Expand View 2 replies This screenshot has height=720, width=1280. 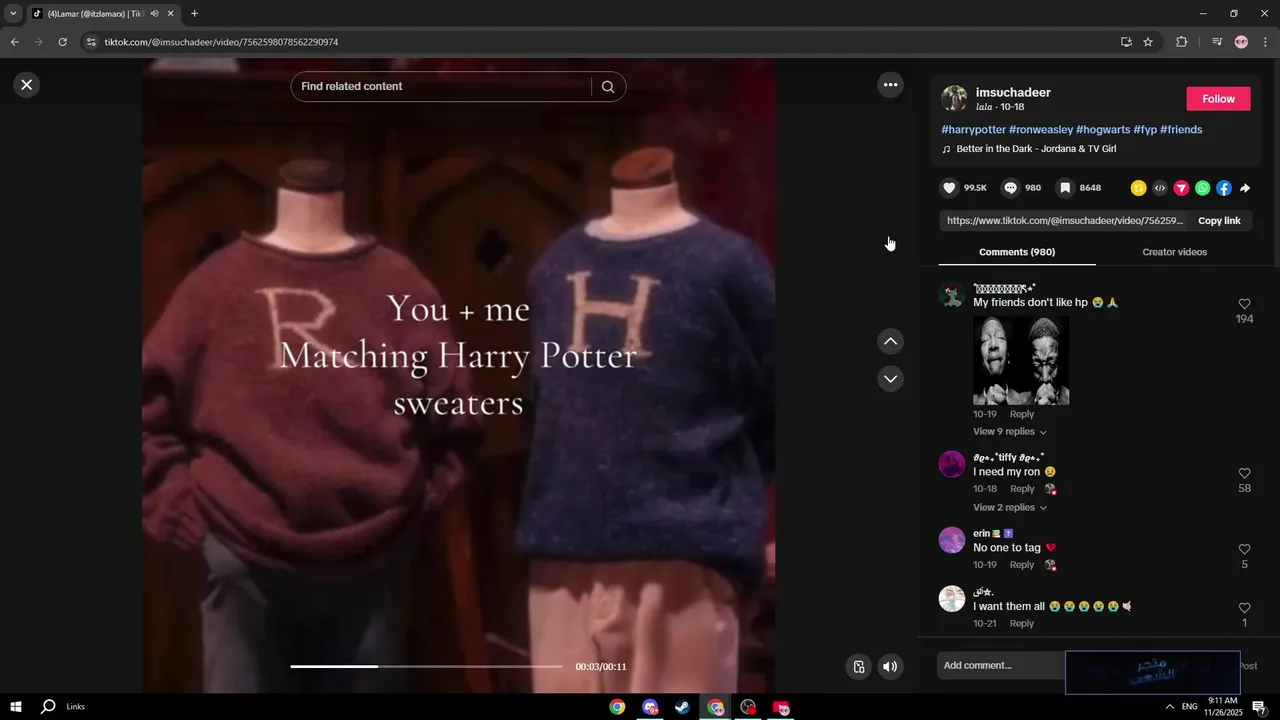point(1010,508)
